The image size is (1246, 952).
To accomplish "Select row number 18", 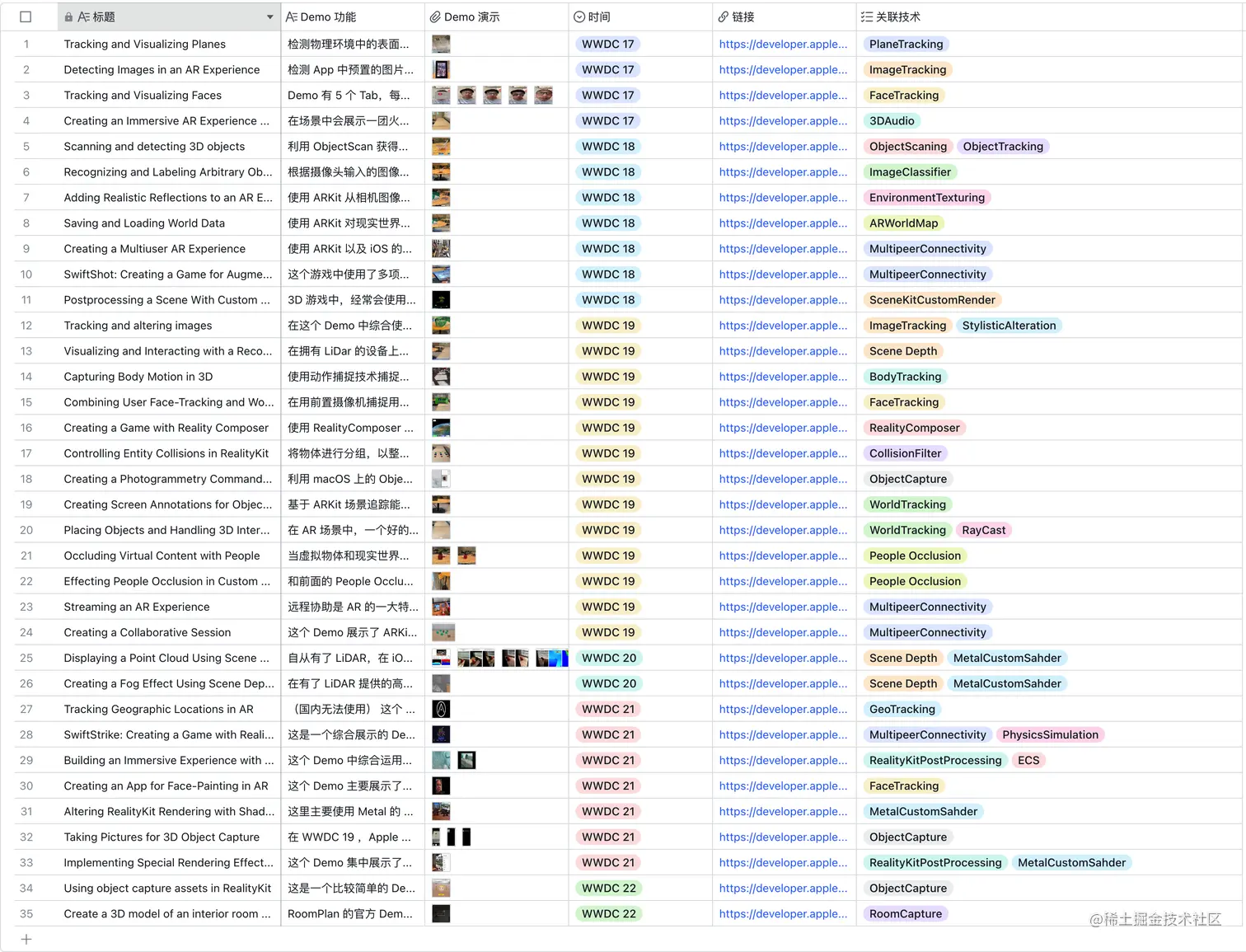I will (x=26, y=479).
